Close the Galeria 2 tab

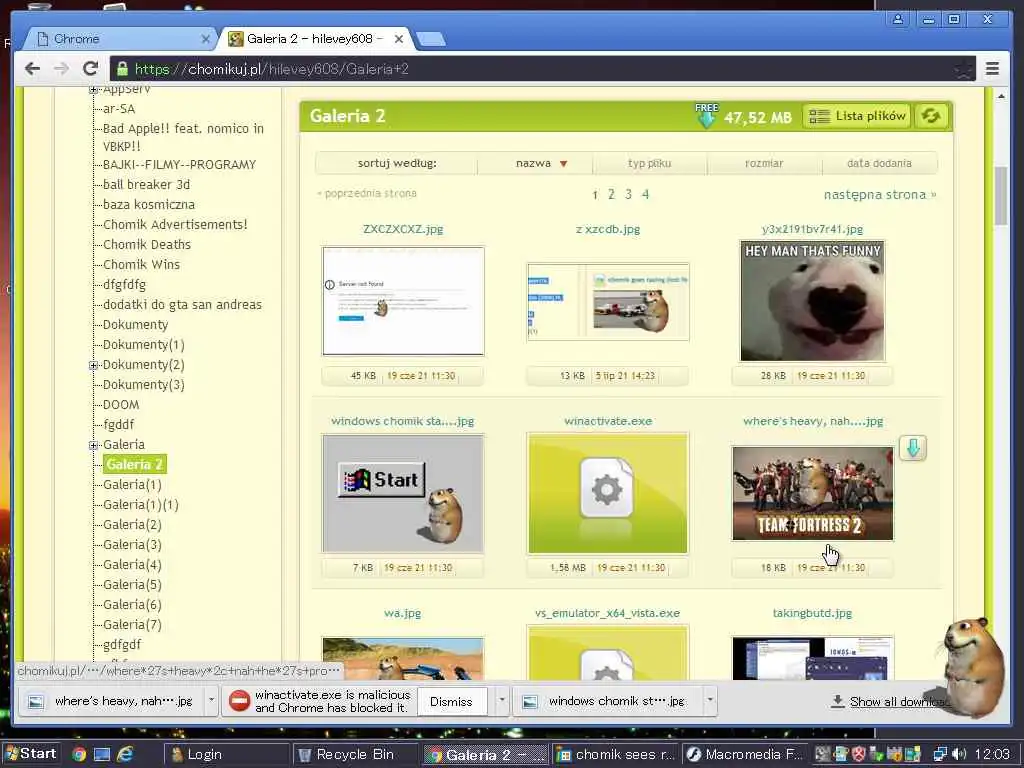pos(399,39)
